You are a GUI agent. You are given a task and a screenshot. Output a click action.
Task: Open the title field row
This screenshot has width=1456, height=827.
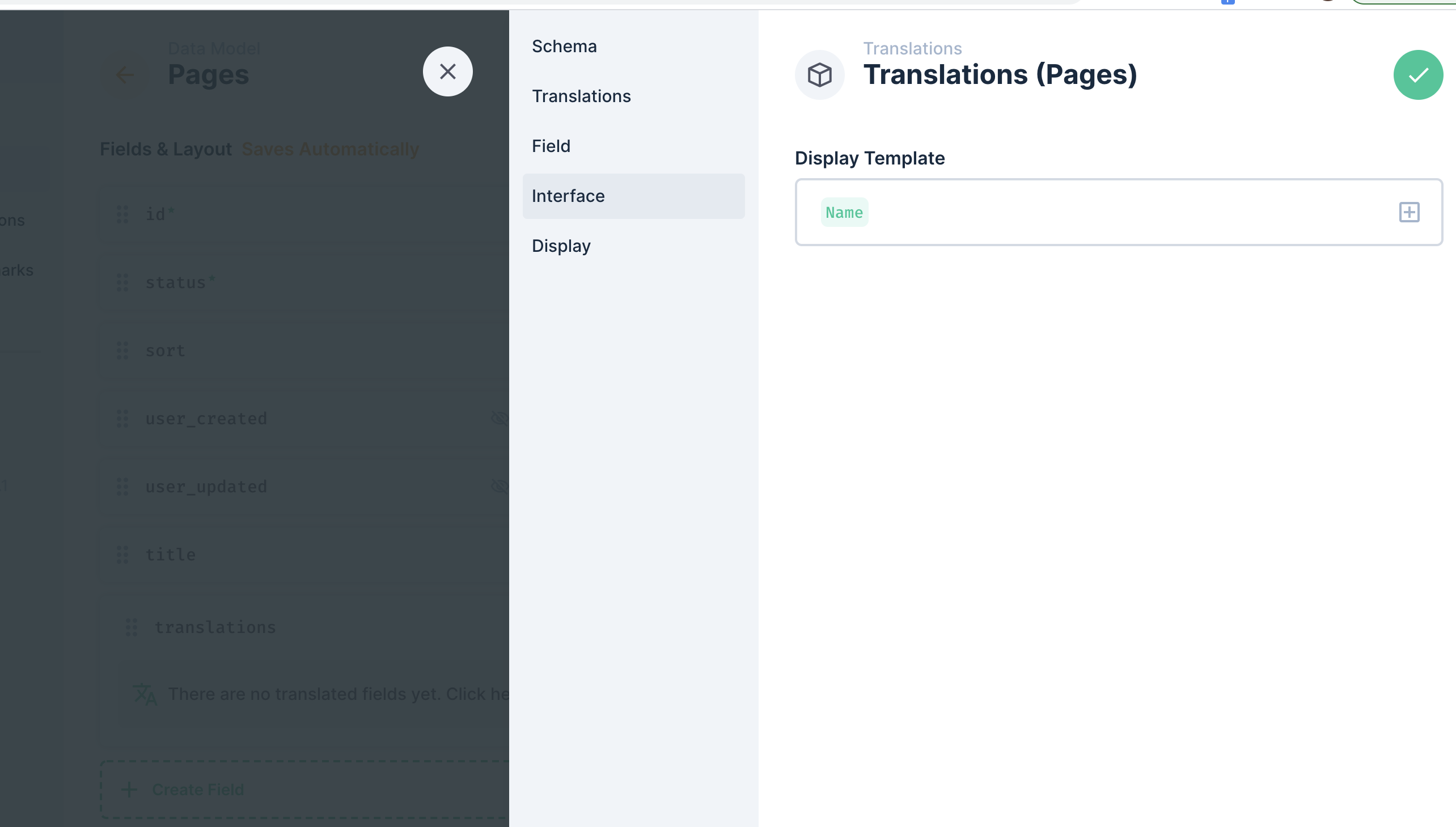click(x=305, y=555)
